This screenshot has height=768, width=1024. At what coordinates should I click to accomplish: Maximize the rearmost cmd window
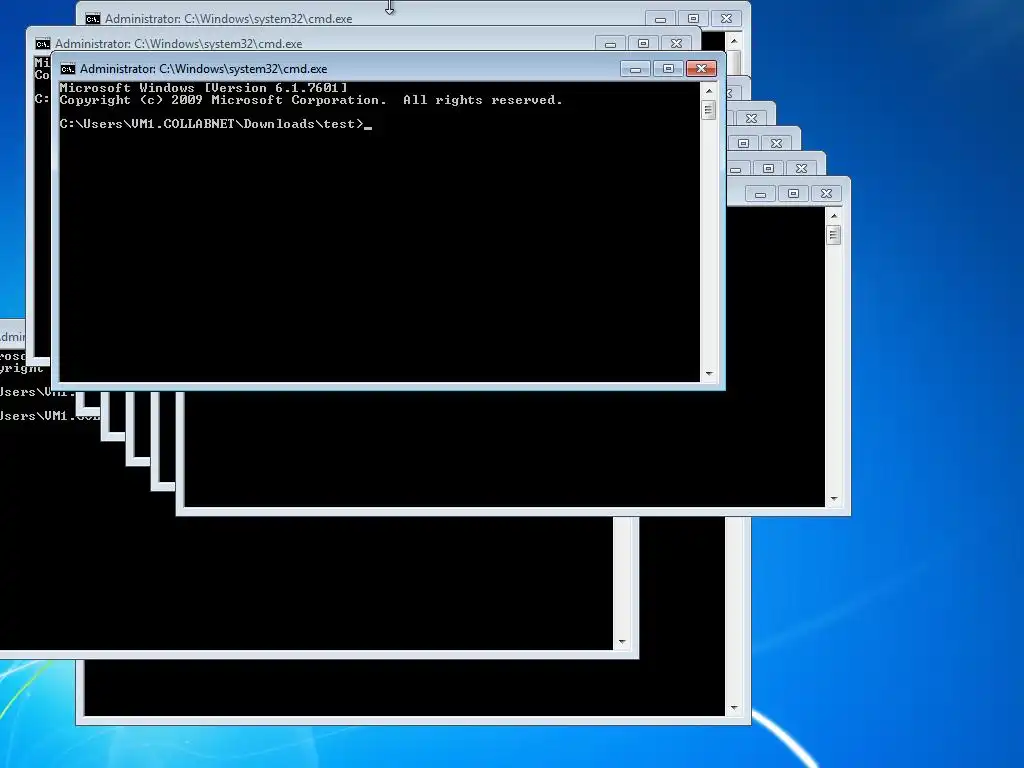click(x=694, y=19)
